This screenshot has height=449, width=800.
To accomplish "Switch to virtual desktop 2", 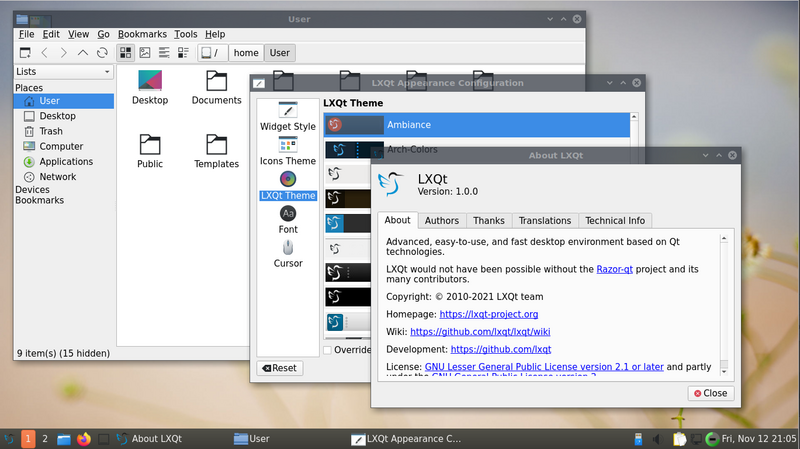I will pos(45,438).
